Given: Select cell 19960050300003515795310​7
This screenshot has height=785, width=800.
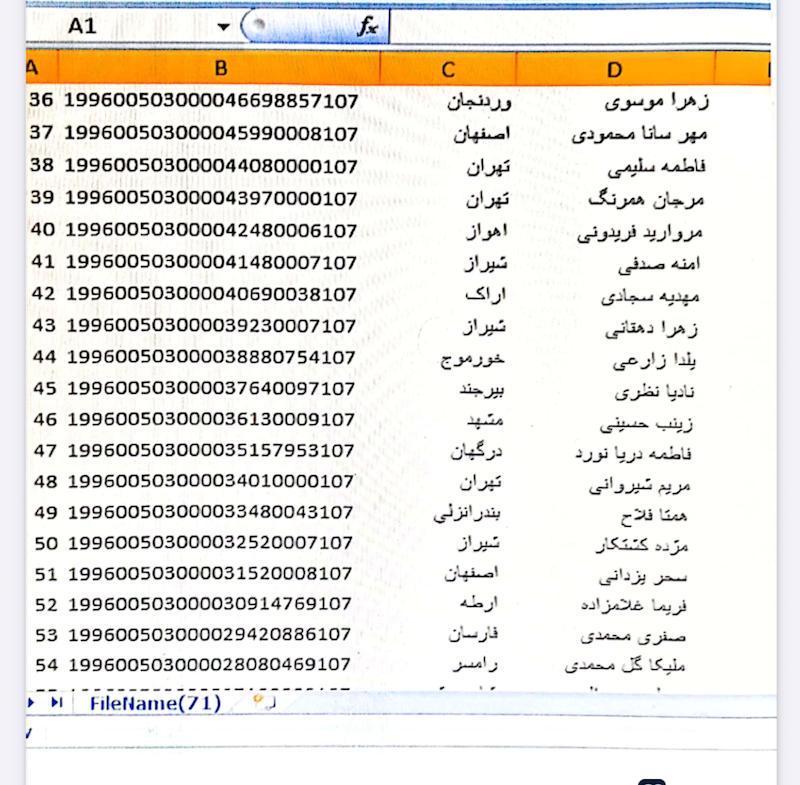Looking at the screenshot, I should click(x=211, y=451).
